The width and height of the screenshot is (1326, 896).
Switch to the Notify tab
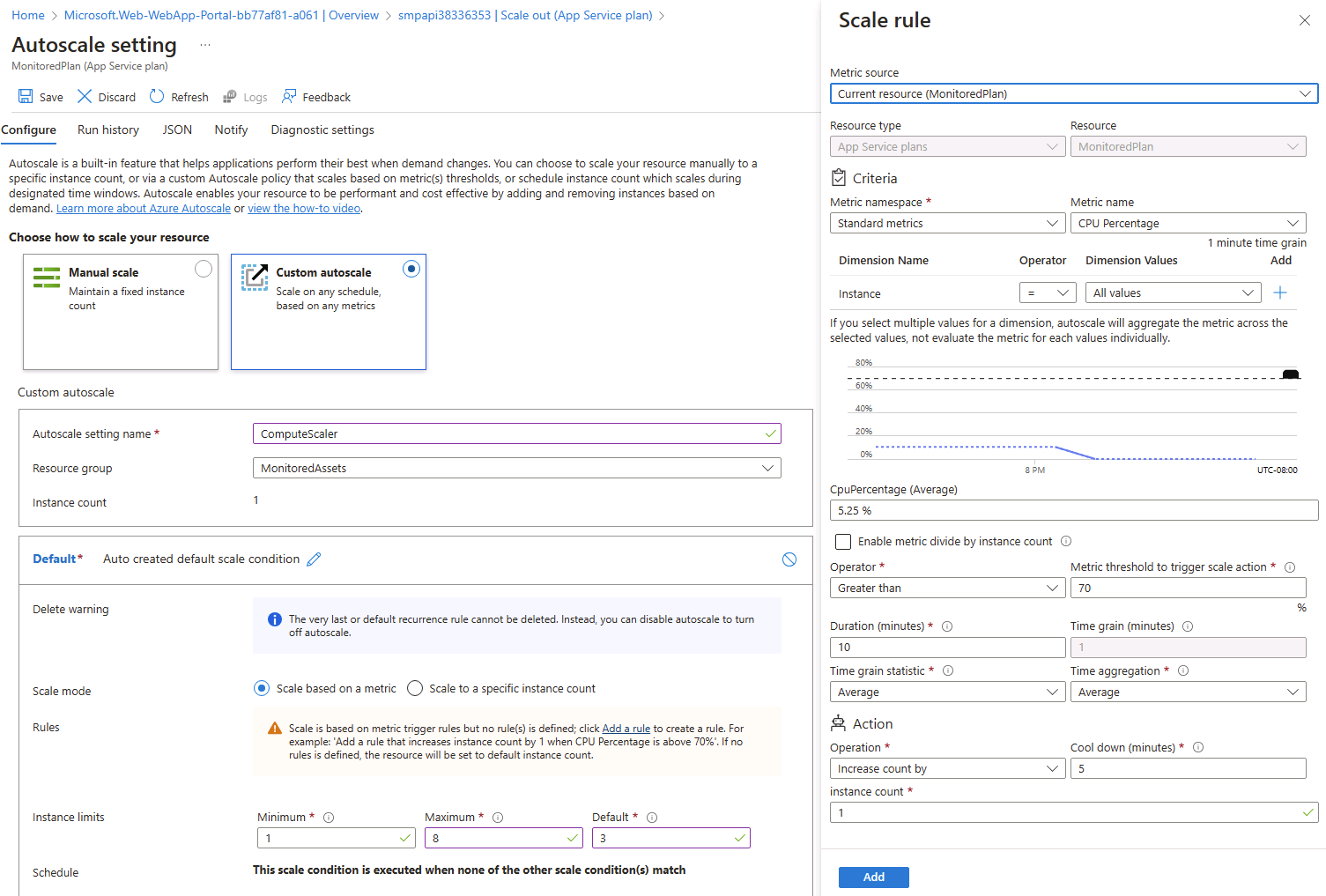tap(231, 130)
